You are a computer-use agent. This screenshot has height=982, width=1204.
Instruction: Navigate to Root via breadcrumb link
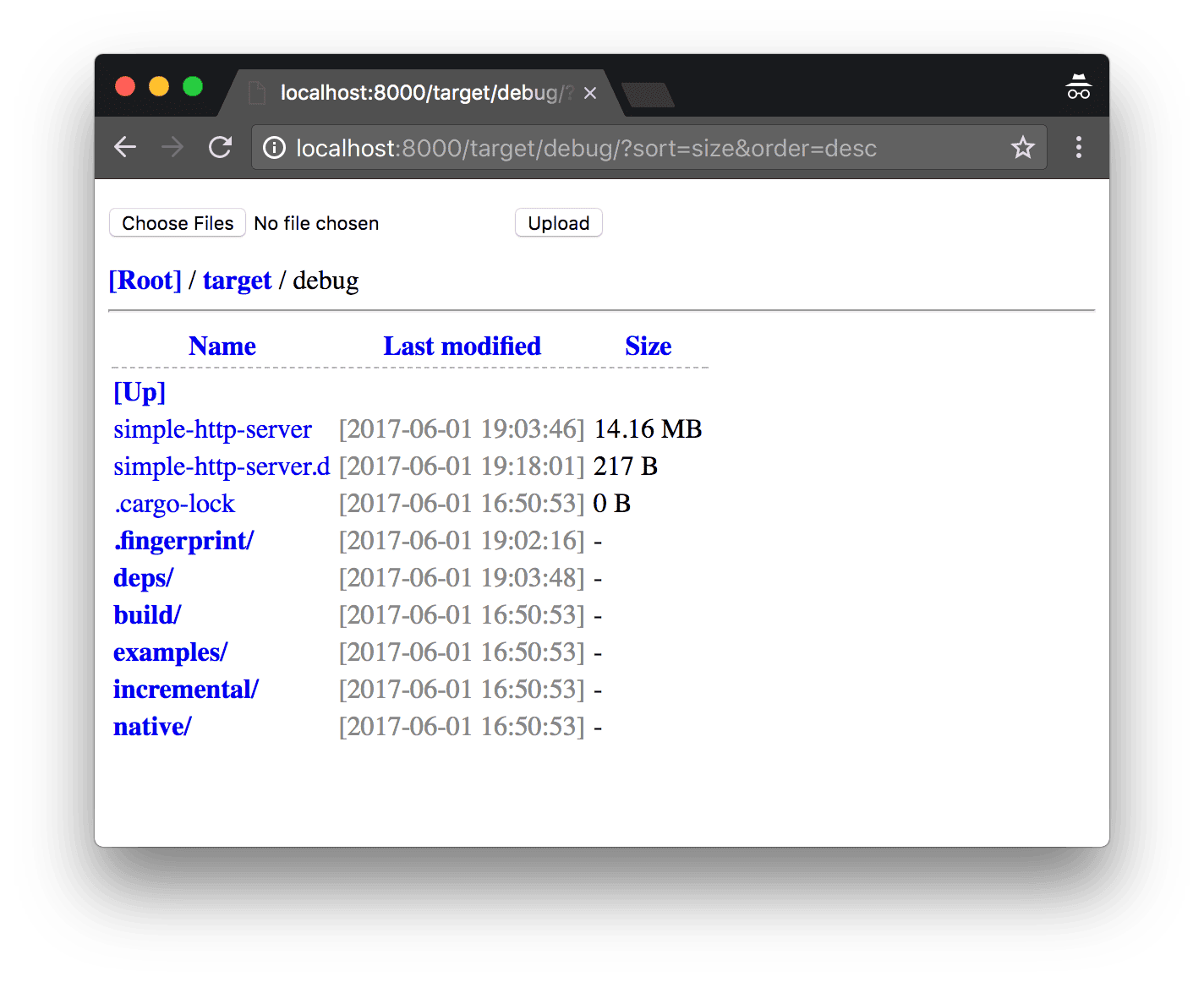coord(145,280)
